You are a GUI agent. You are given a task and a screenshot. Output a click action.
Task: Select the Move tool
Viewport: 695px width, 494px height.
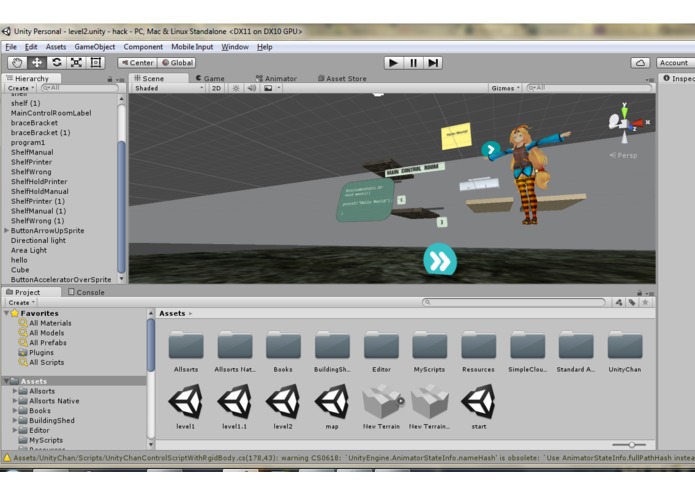(37, 63)
